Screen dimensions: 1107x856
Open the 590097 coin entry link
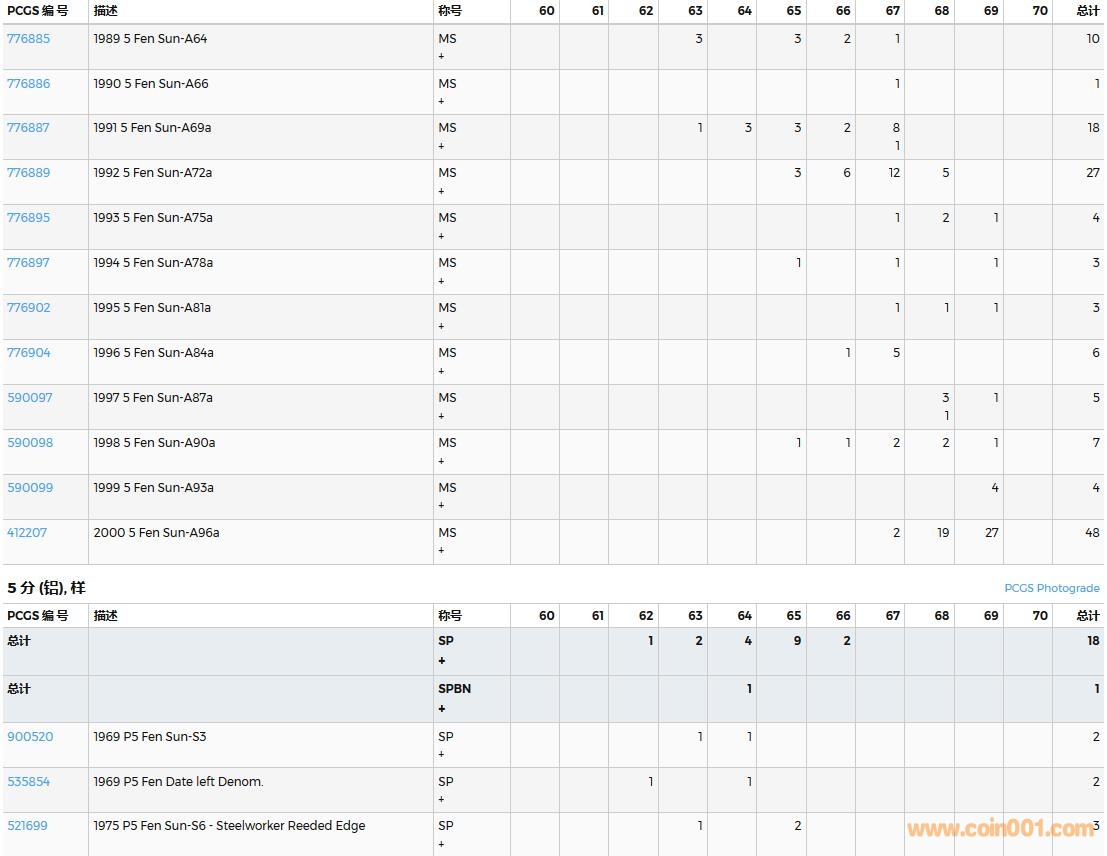coord(29,398)
